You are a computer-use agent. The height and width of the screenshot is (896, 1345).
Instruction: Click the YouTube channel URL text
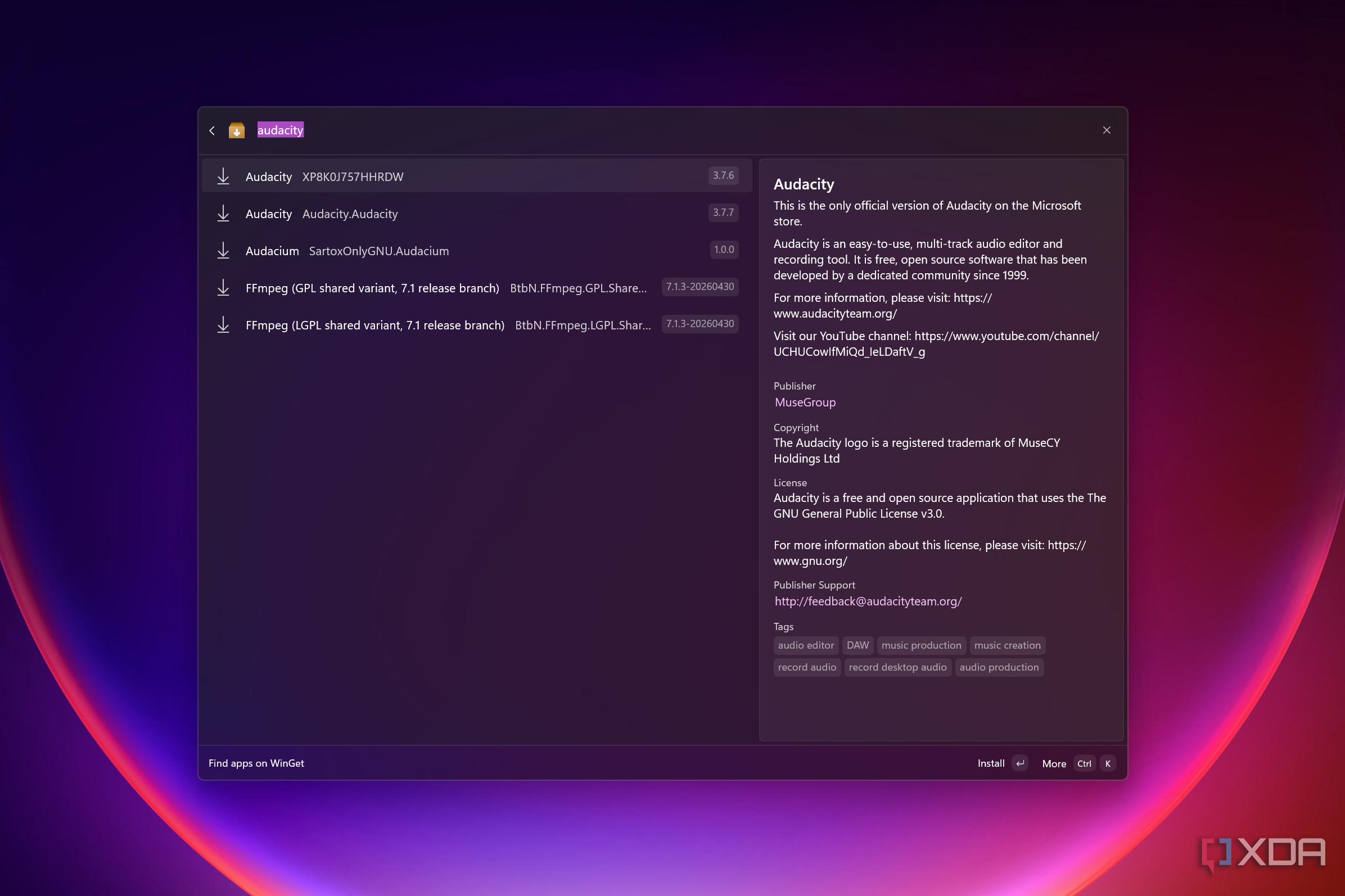click(935, 344)
